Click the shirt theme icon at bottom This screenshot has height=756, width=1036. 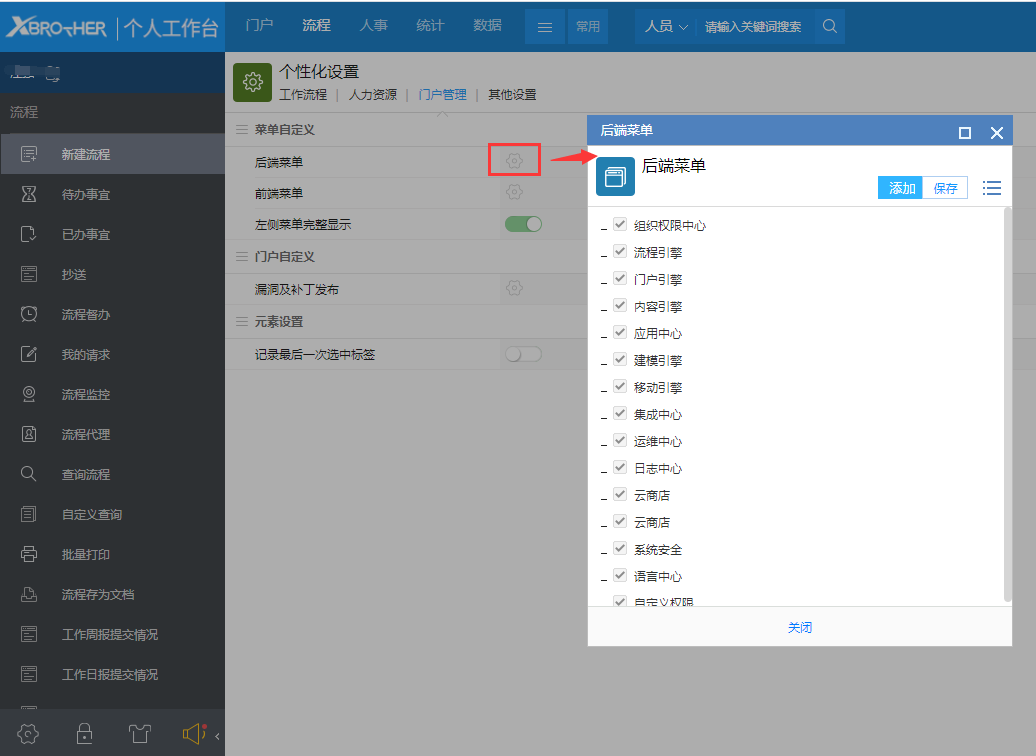coord(140,734)
